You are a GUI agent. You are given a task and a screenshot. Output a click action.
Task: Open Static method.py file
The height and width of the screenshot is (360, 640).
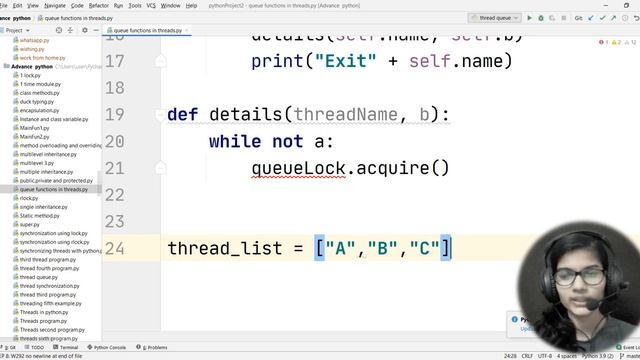coord(36,216)
